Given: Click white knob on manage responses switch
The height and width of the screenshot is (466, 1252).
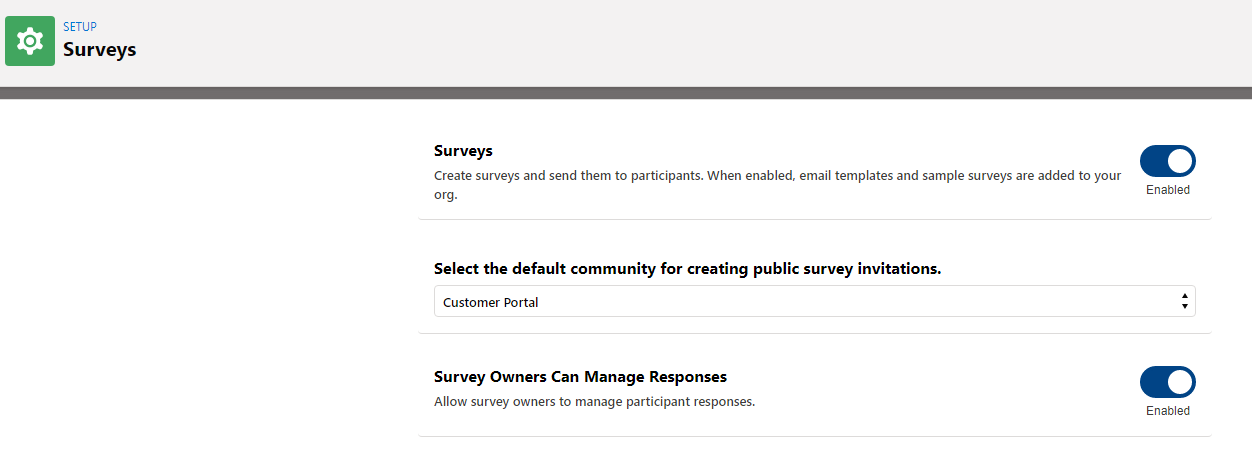Looking at the screenshot, I should coord(1181,382).
